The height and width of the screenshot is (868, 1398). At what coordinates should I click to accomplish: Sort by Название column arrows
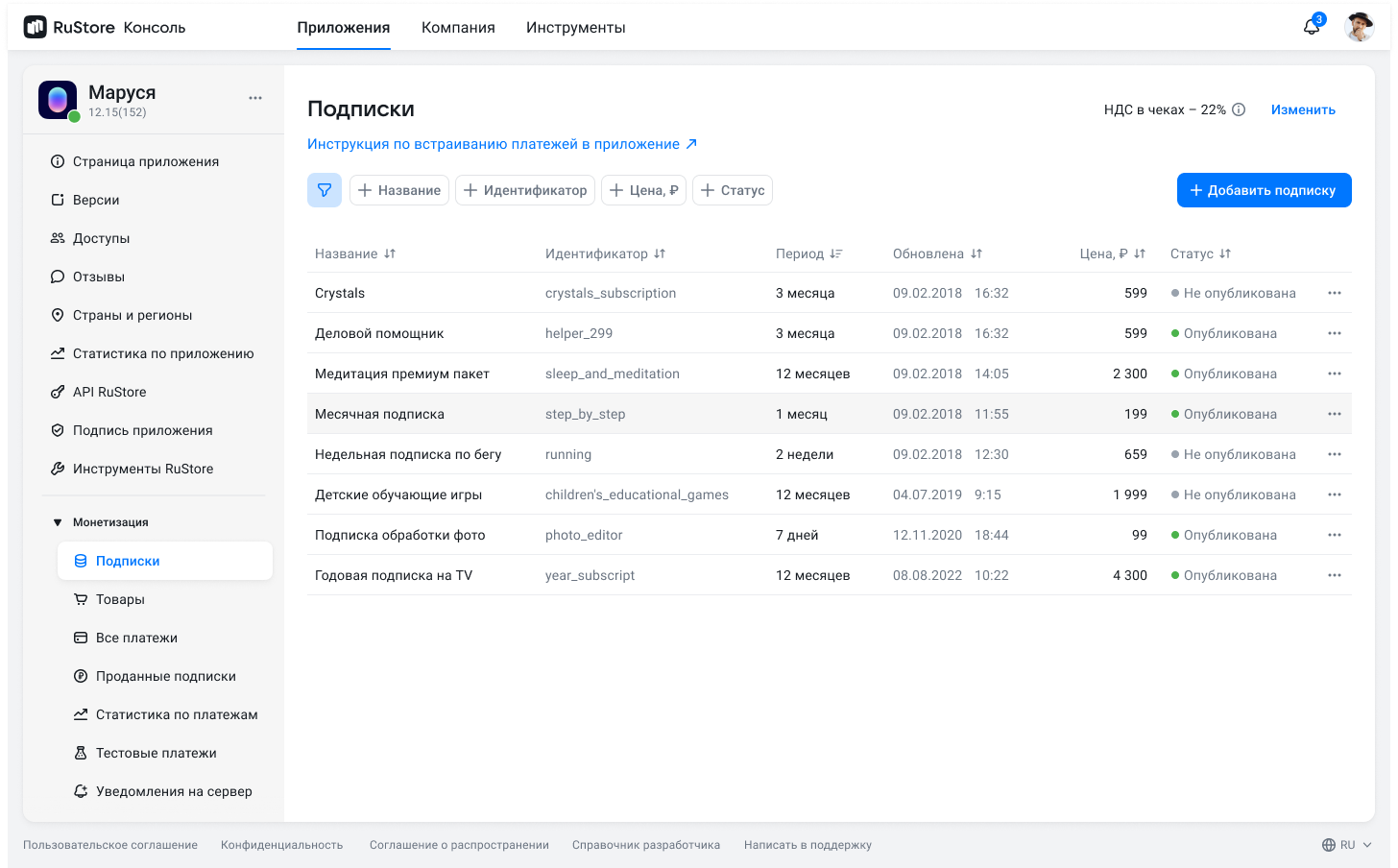pos(390,253)
